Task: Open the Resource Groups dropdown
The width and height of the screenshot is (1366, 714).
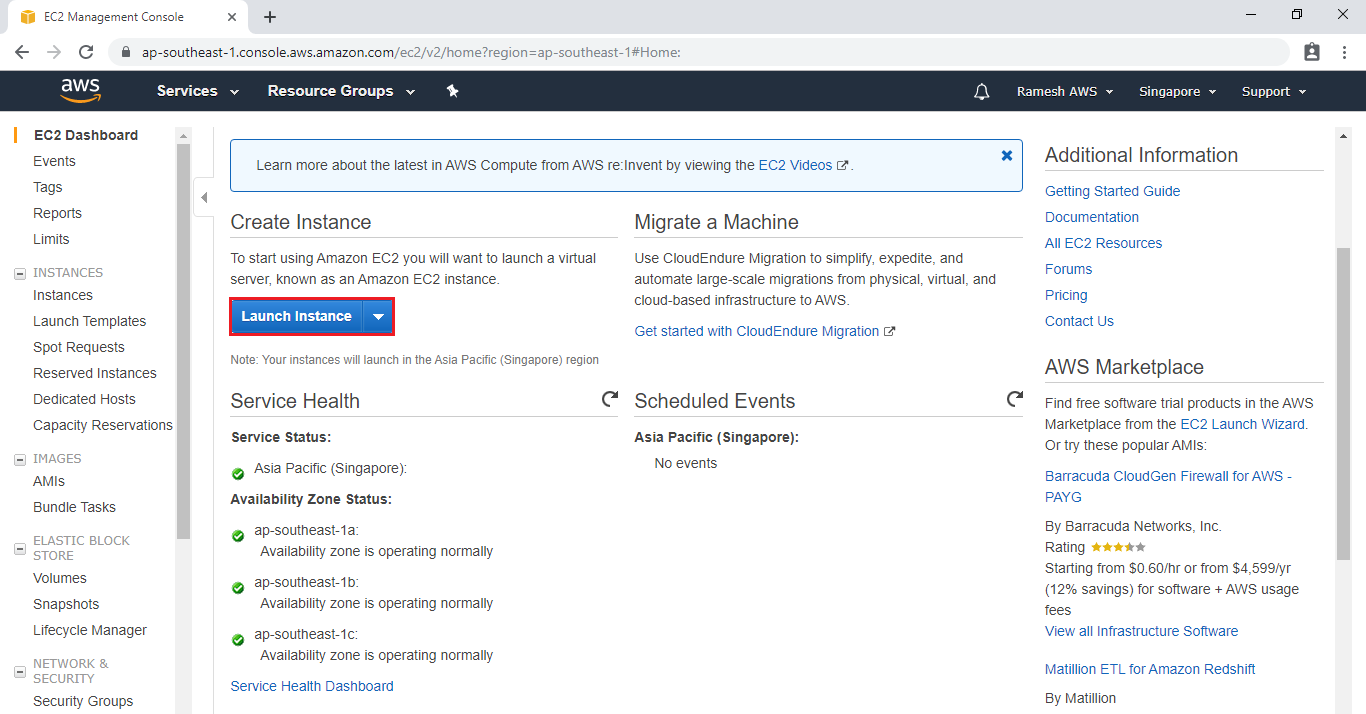Action: tap(342, 91)
